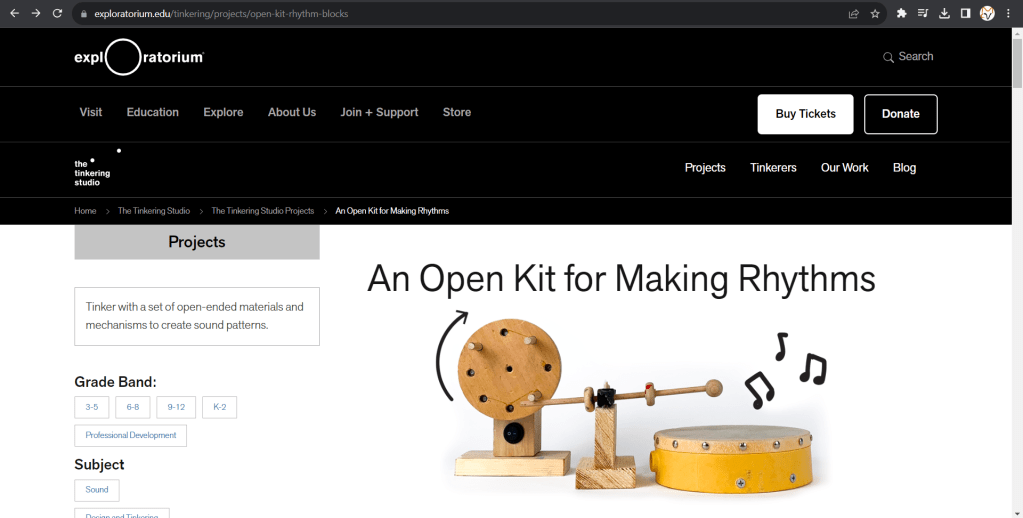Click the rhythm kit illustration image

point(632,405)
